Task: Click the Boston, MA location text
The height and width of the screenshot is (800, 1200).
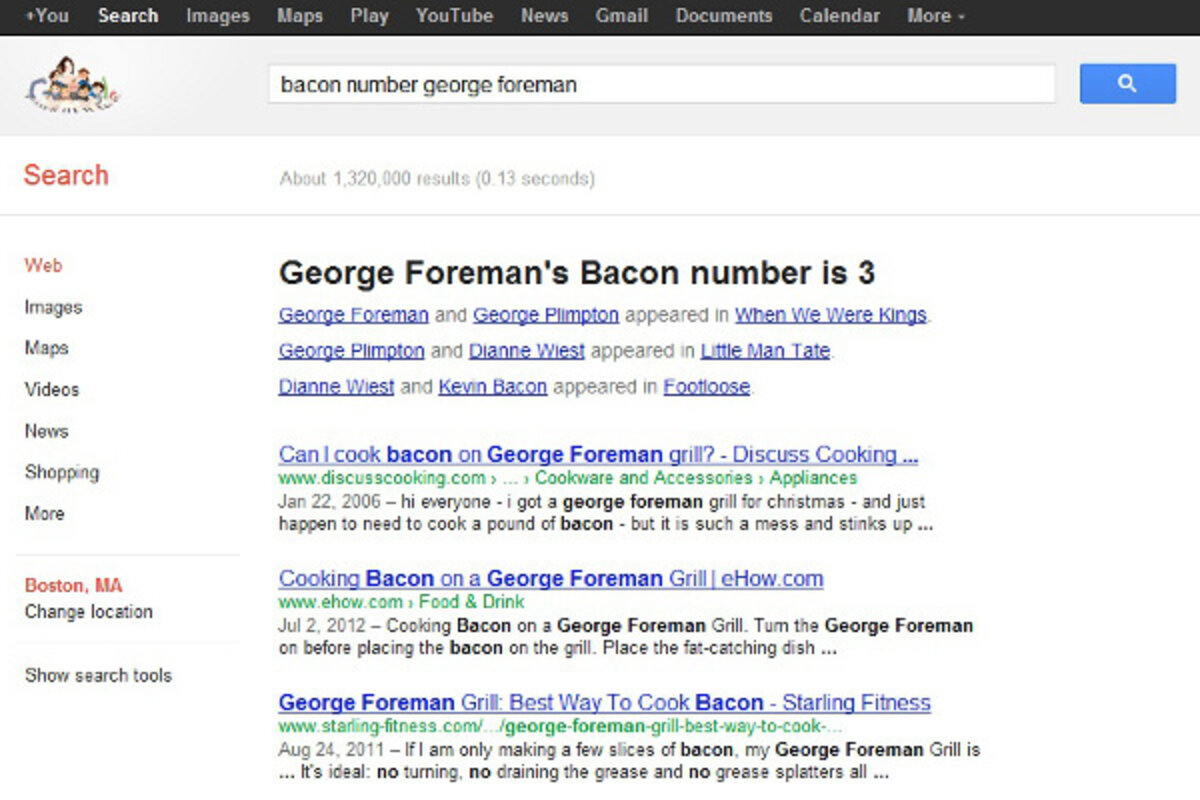Action: [x=73, y=586]
